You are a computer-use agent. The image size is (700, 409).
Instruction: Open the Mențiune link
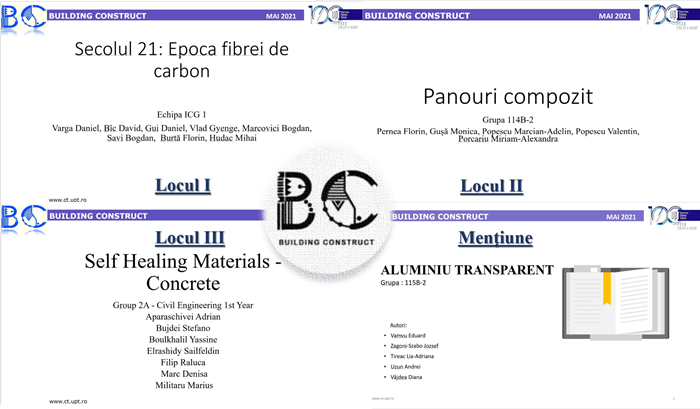(x=493, y=237)
